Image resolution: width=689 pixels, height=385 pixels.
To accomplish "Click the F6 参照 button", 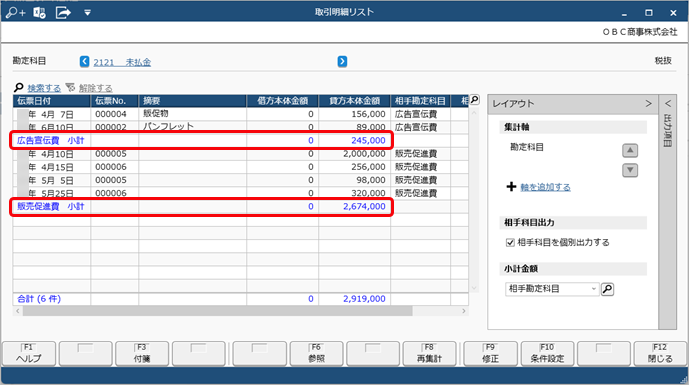I will tap(316, 354).
